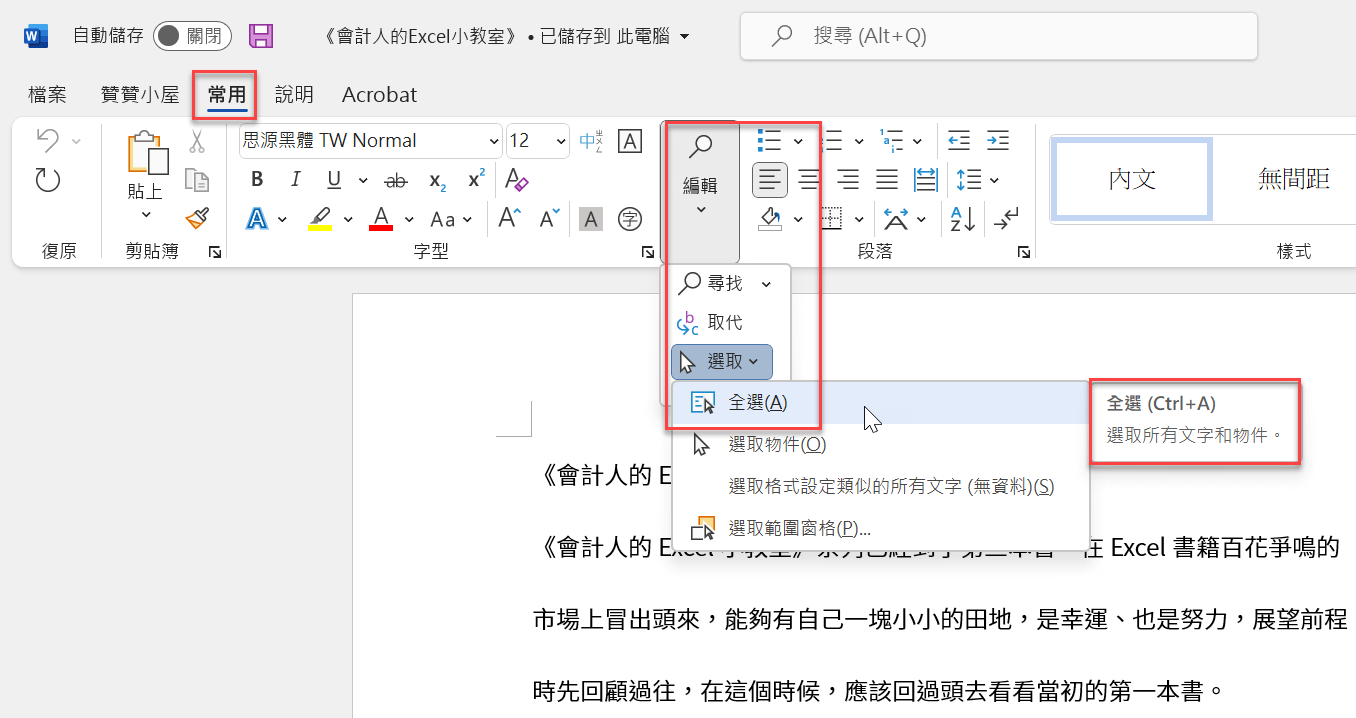This screenshot has width=1356, height=718.
Task: Apply the 無間距 style
Action: [x=1294, y=180]
